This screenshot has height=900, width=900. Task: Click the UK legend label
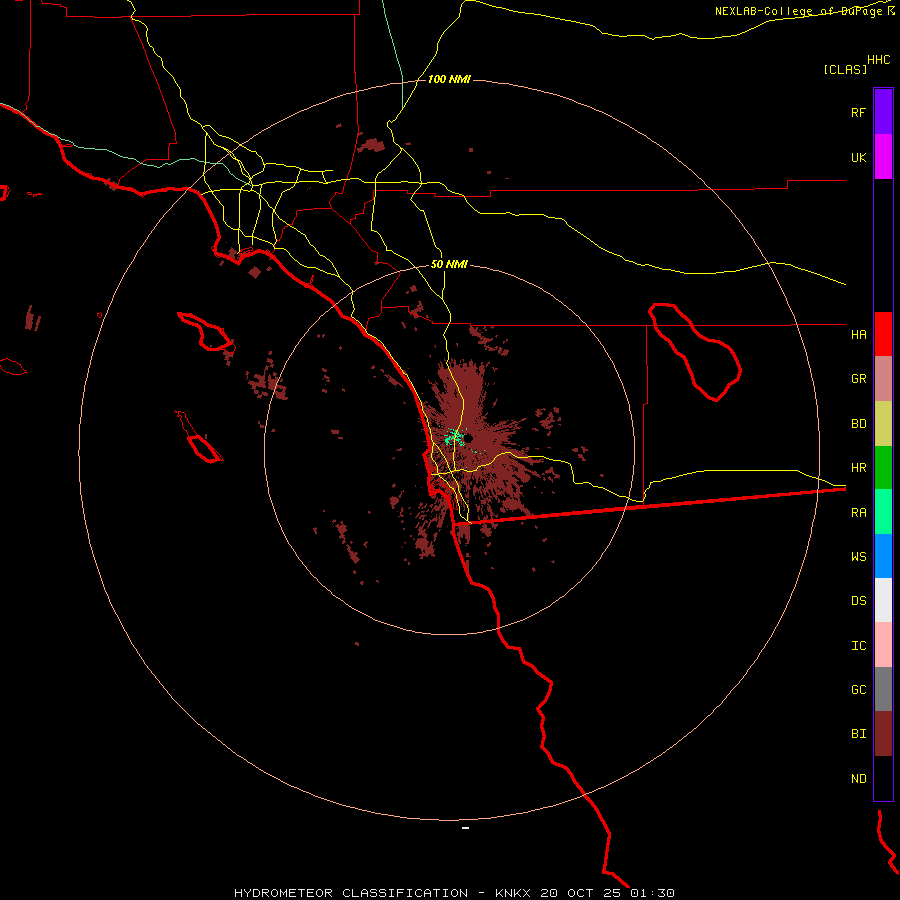click(858, 157)
